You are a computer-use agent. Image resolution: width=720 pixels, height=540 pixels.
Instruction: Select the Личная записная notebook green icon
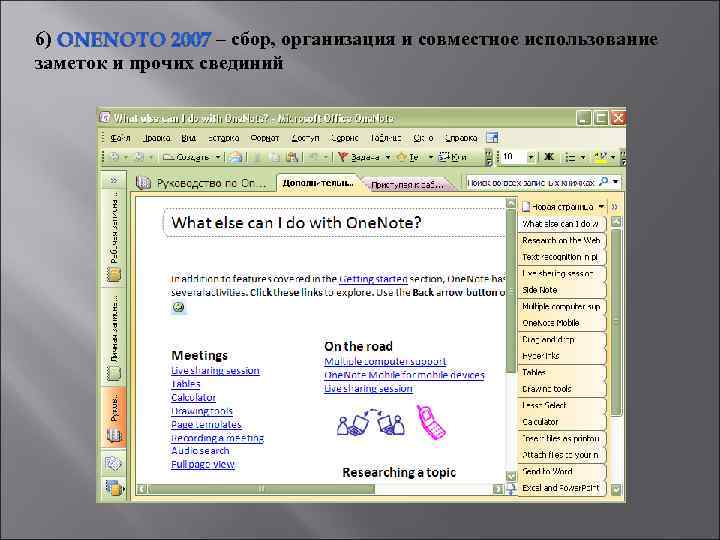[114, 373]
